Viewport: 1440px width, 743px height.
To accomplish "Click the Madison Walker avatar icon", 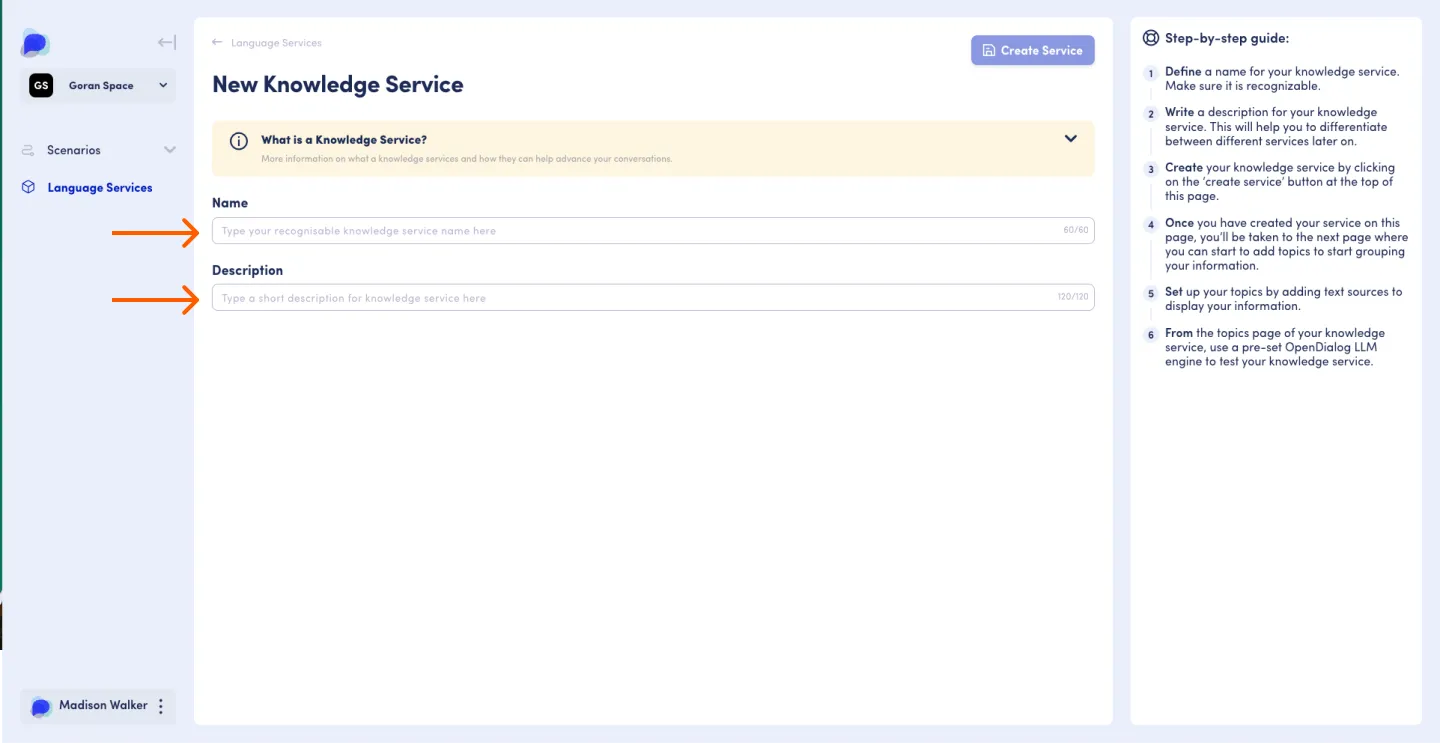I will click(41, 706).
